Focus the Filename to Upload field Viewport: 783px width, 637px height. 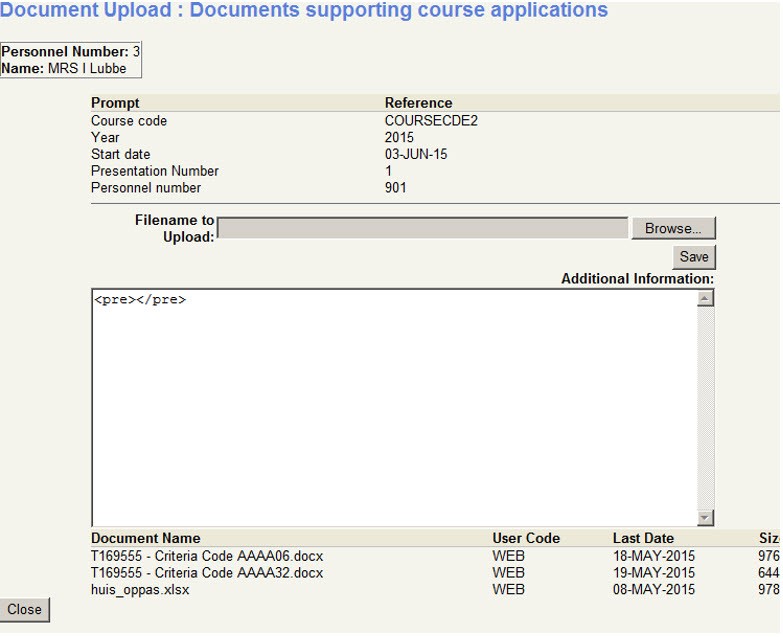[422, 228]
